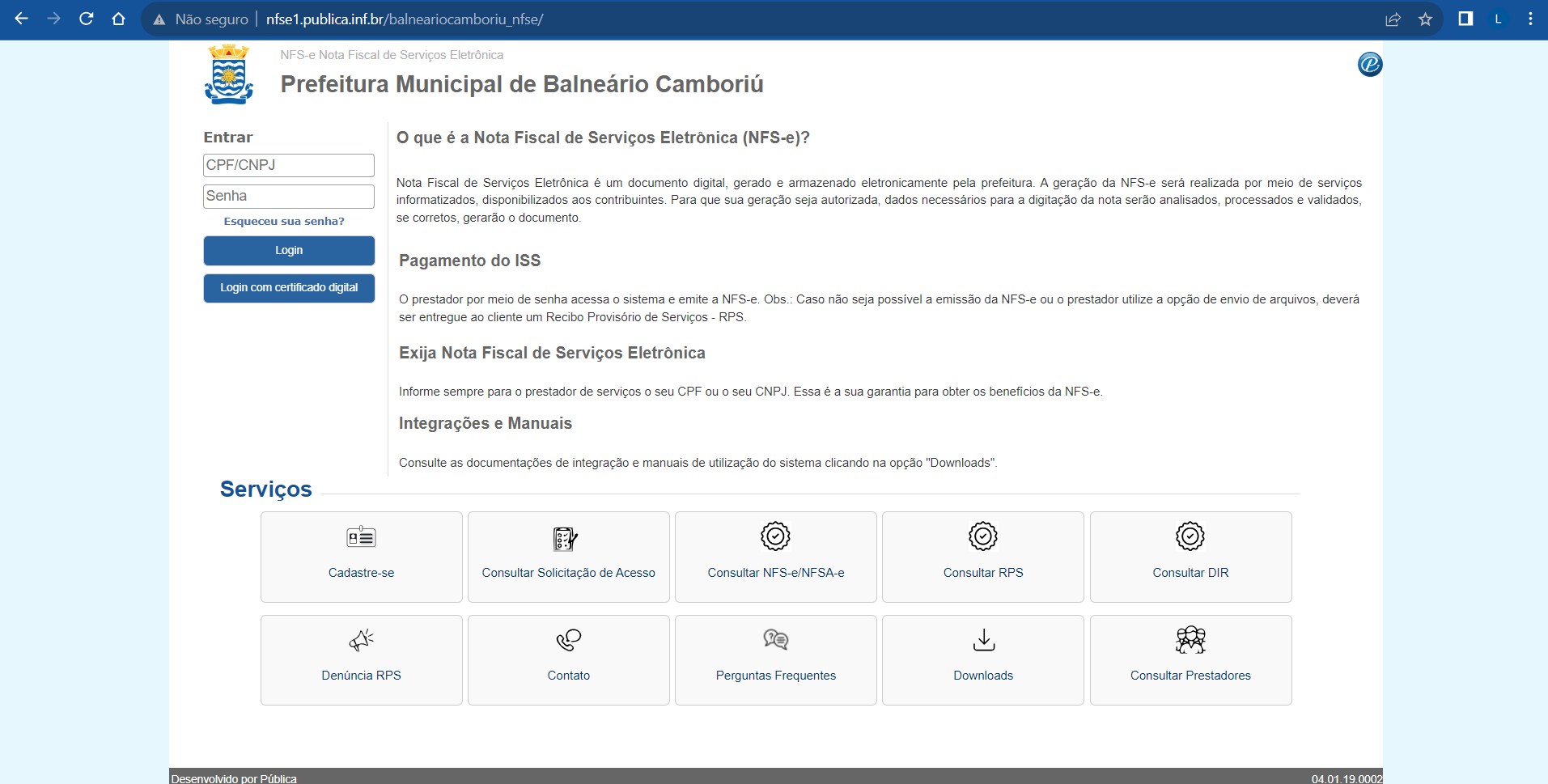Click the Cadastre-se ID card icon
The height and width of the screenshot is (784, 1548).
361,537
